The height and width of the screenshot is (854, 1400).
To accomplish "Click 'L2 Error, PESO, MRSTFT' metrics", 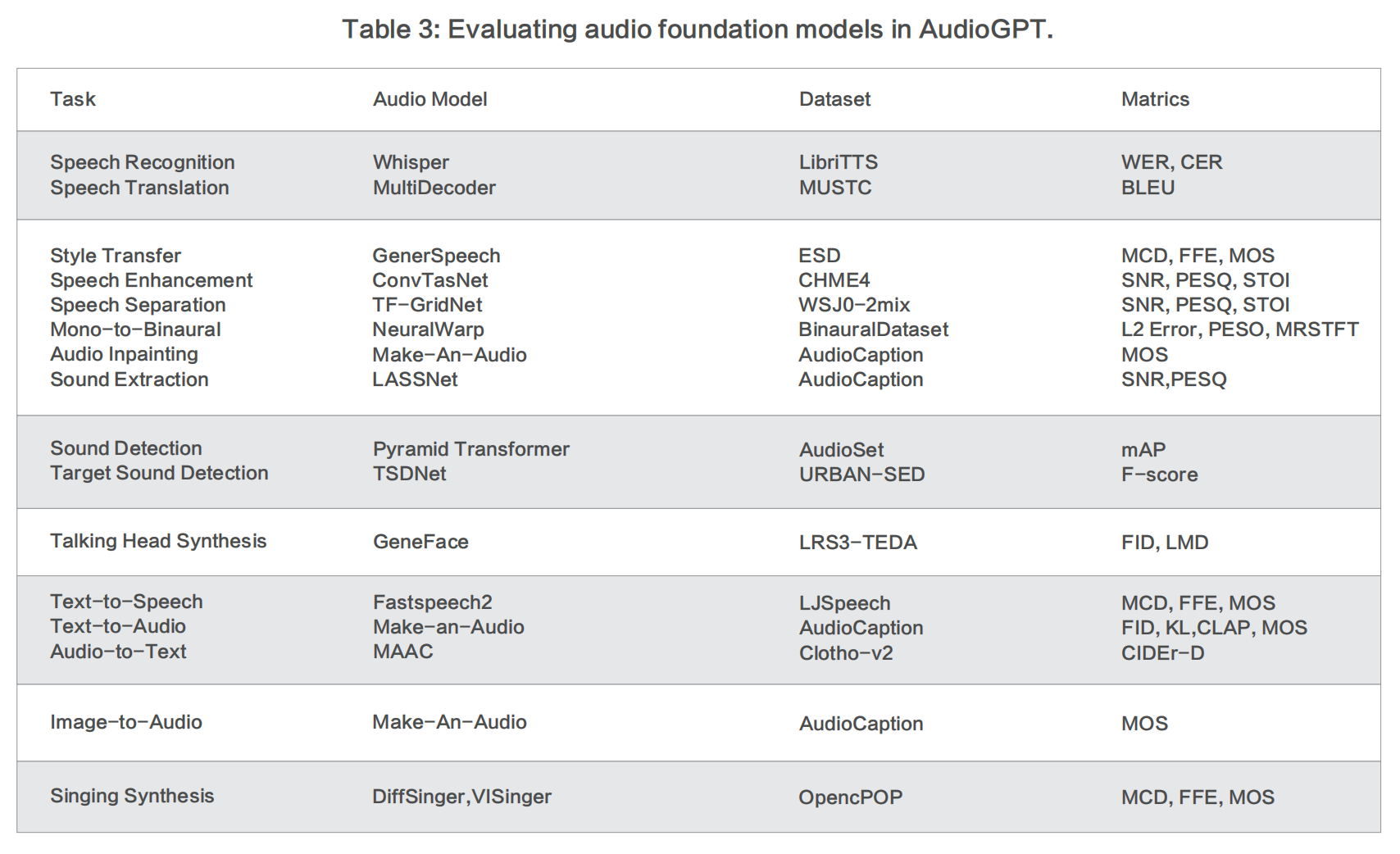I will click(x=1239, y=329).
